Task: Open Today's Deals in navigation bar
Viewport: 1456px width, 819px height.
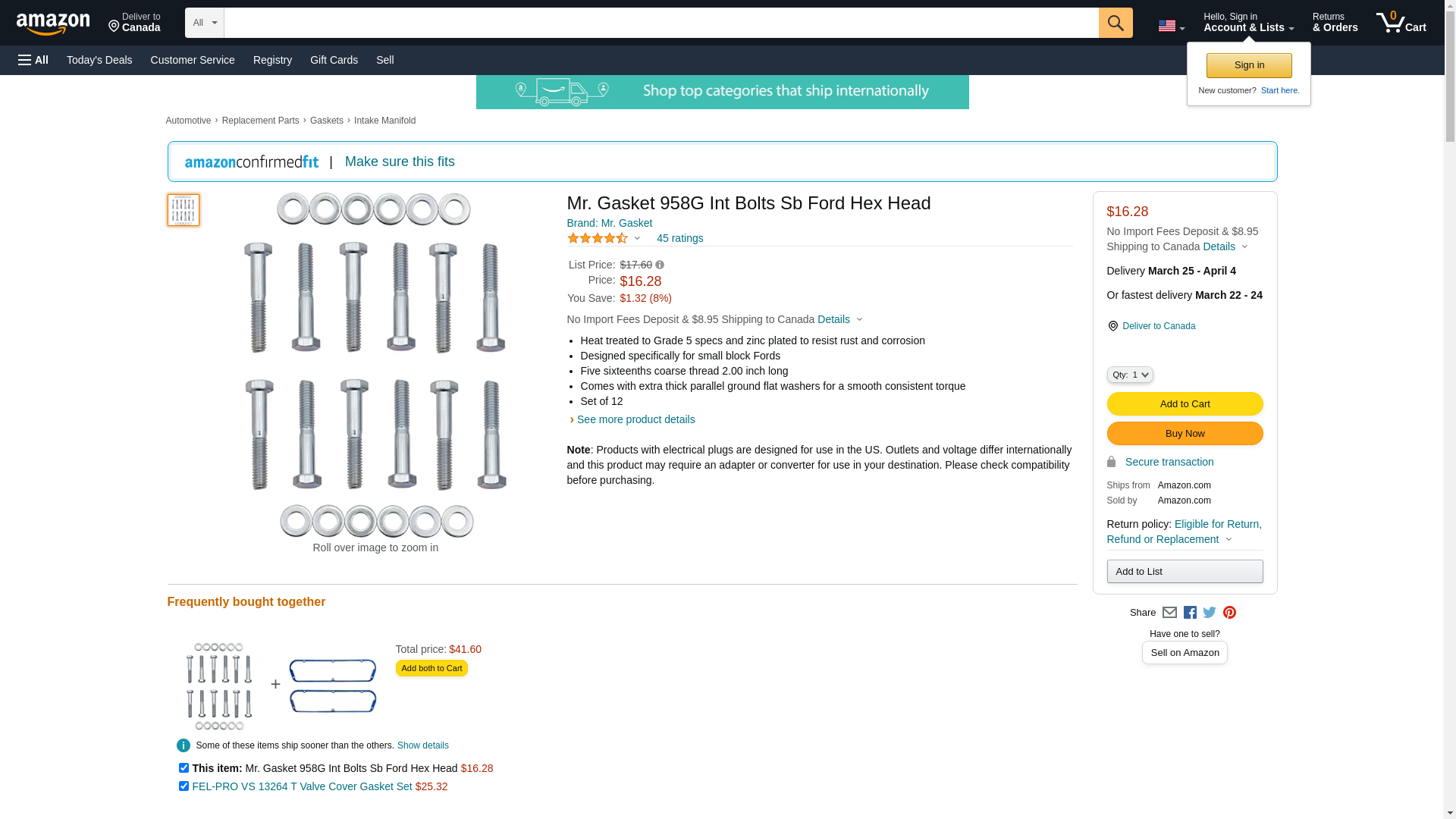Action: pos(99,60)
